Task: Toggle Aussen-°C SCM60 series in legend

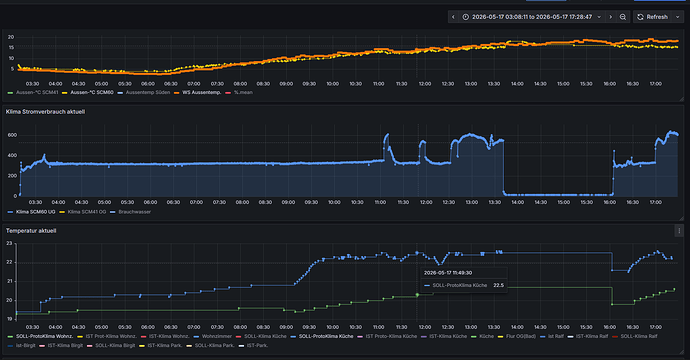Action: (92, 92)
